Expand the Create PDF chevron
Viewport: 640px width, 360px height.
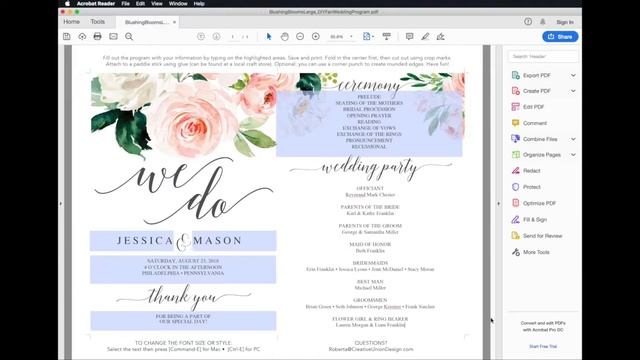point(573,91)
